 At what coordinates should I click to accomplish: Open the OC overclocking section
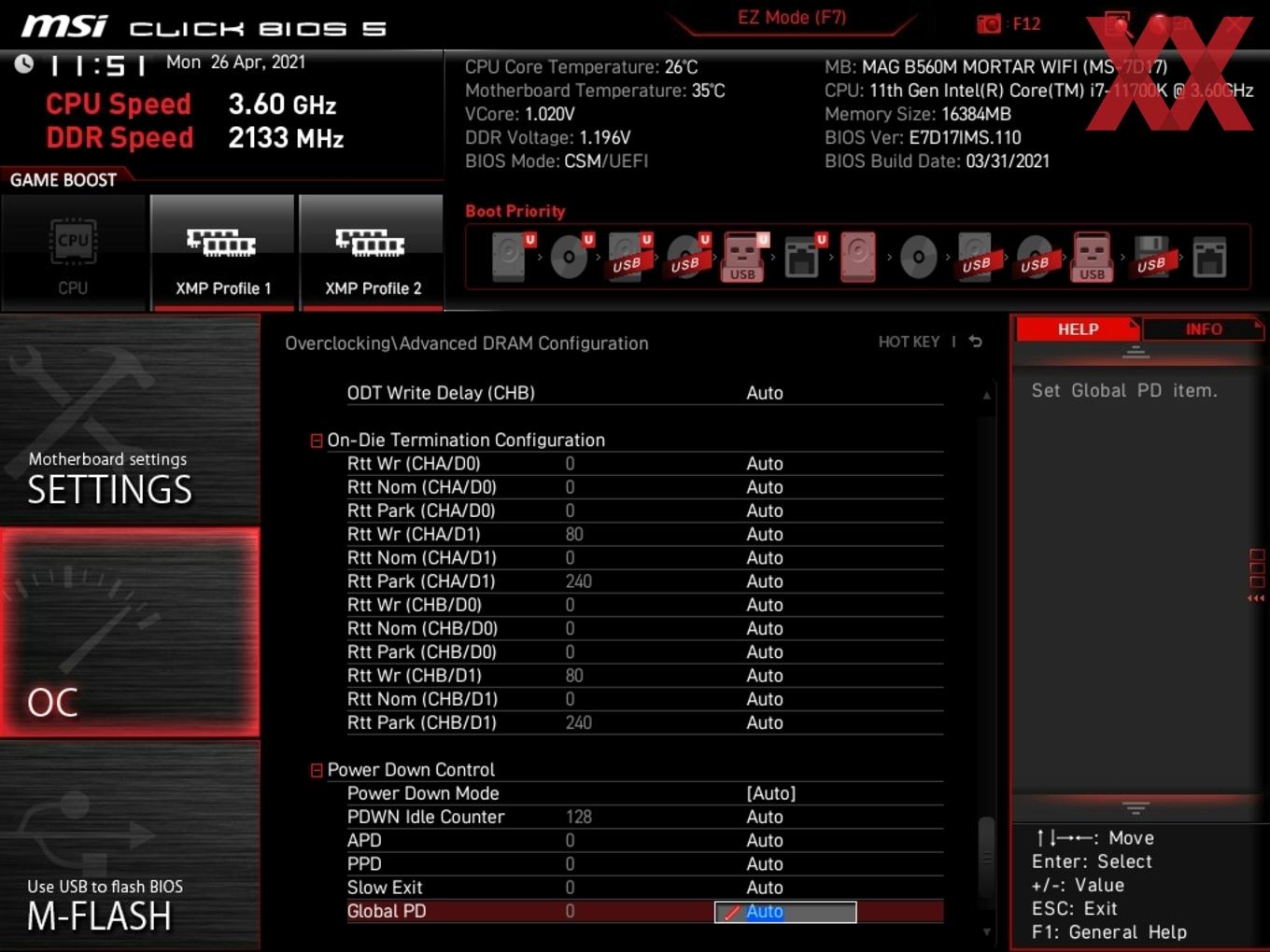coord(130,633)
